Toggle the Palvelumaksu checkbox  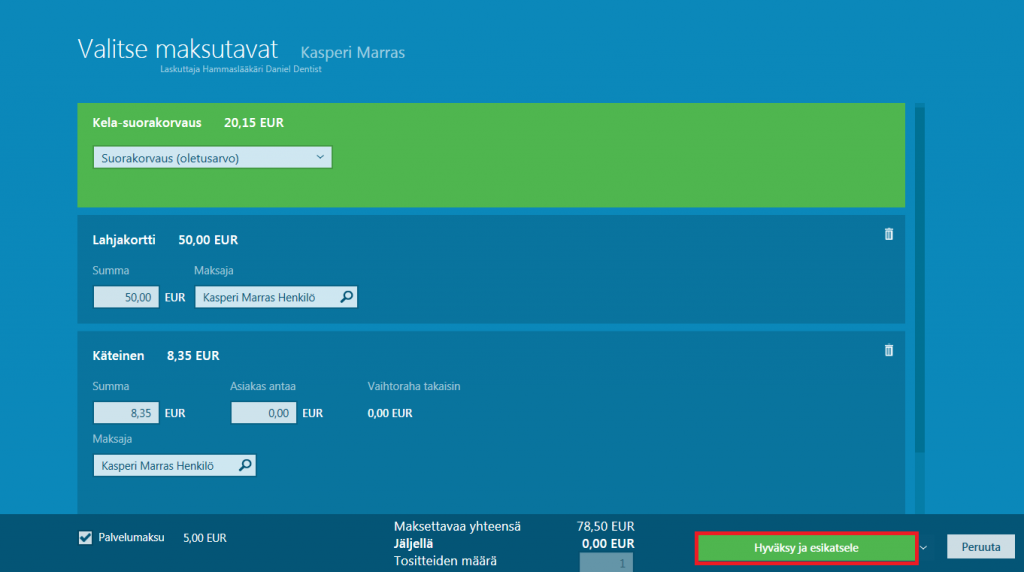pyautogui.click(x=86, y=537)
